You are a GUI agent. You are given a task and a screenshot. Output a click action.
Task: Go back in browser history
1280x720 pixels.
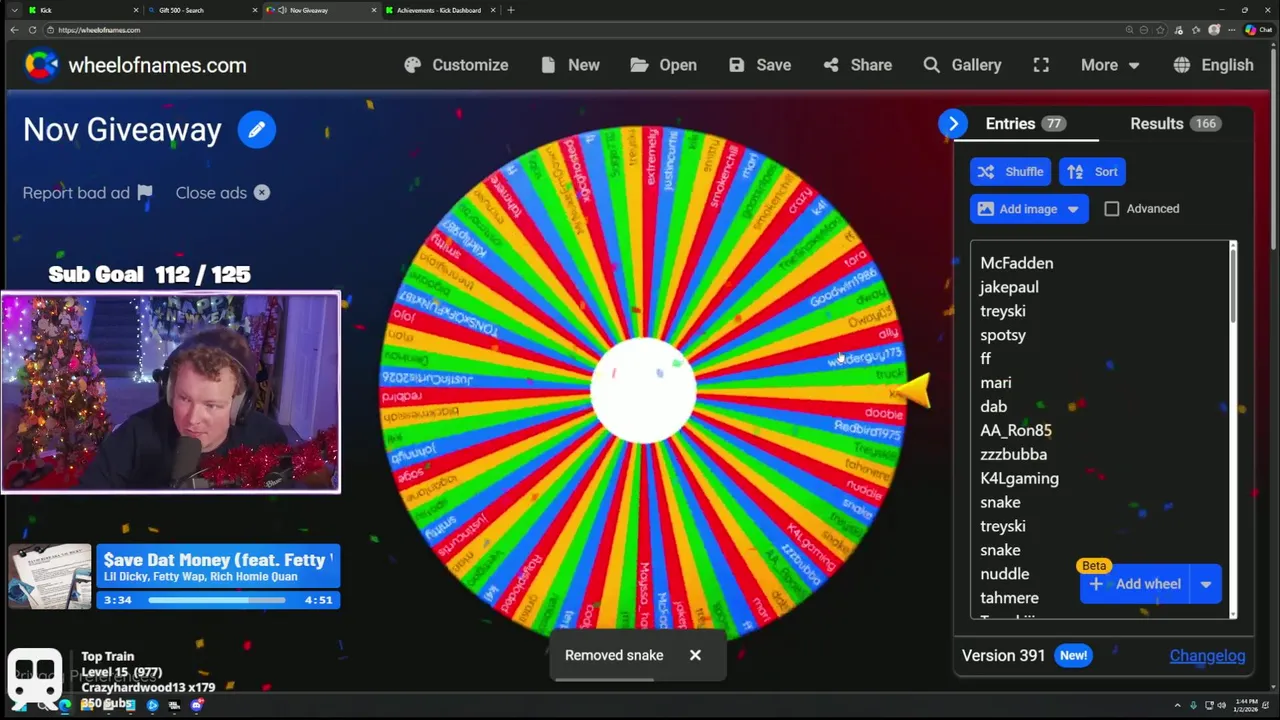point(14,30)
